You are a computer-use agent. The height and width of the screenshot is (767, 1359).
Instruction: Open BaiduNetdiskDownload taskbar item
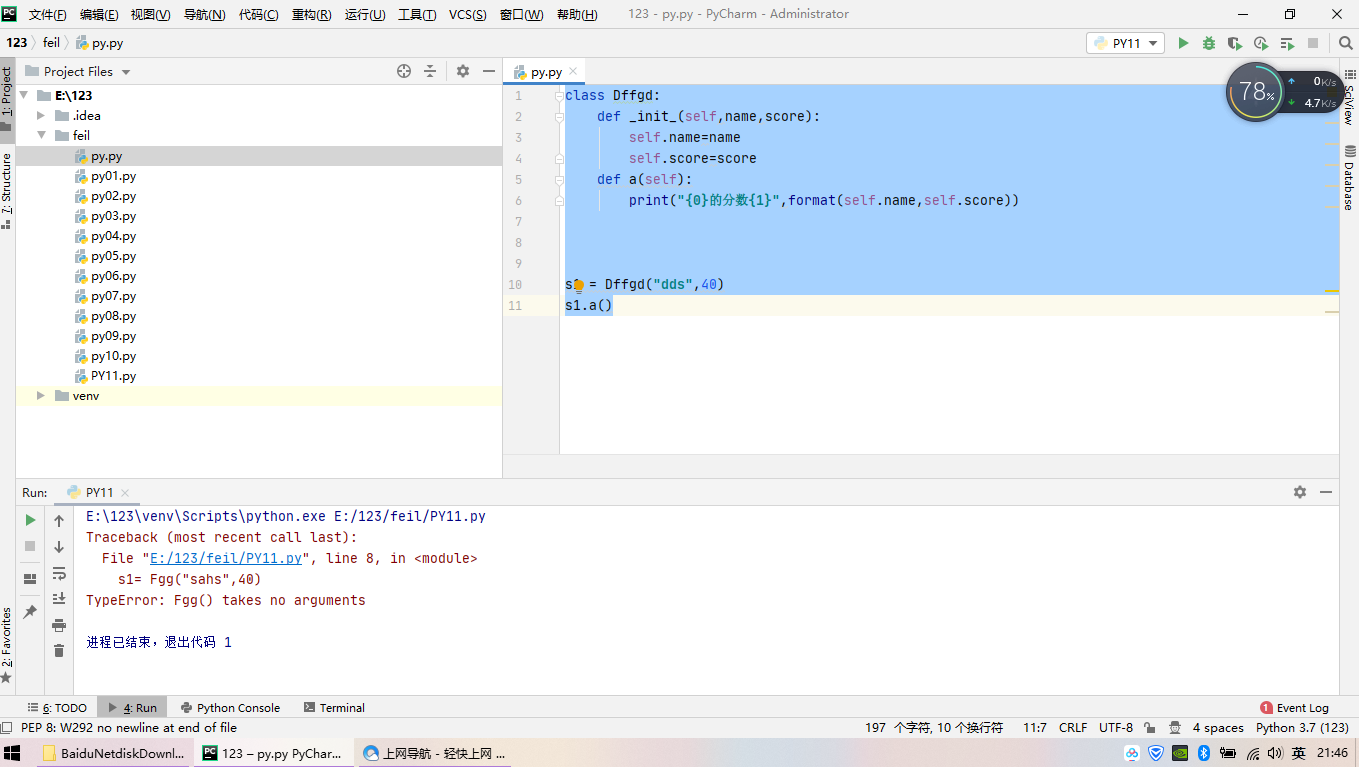click(x=114, y=753)
